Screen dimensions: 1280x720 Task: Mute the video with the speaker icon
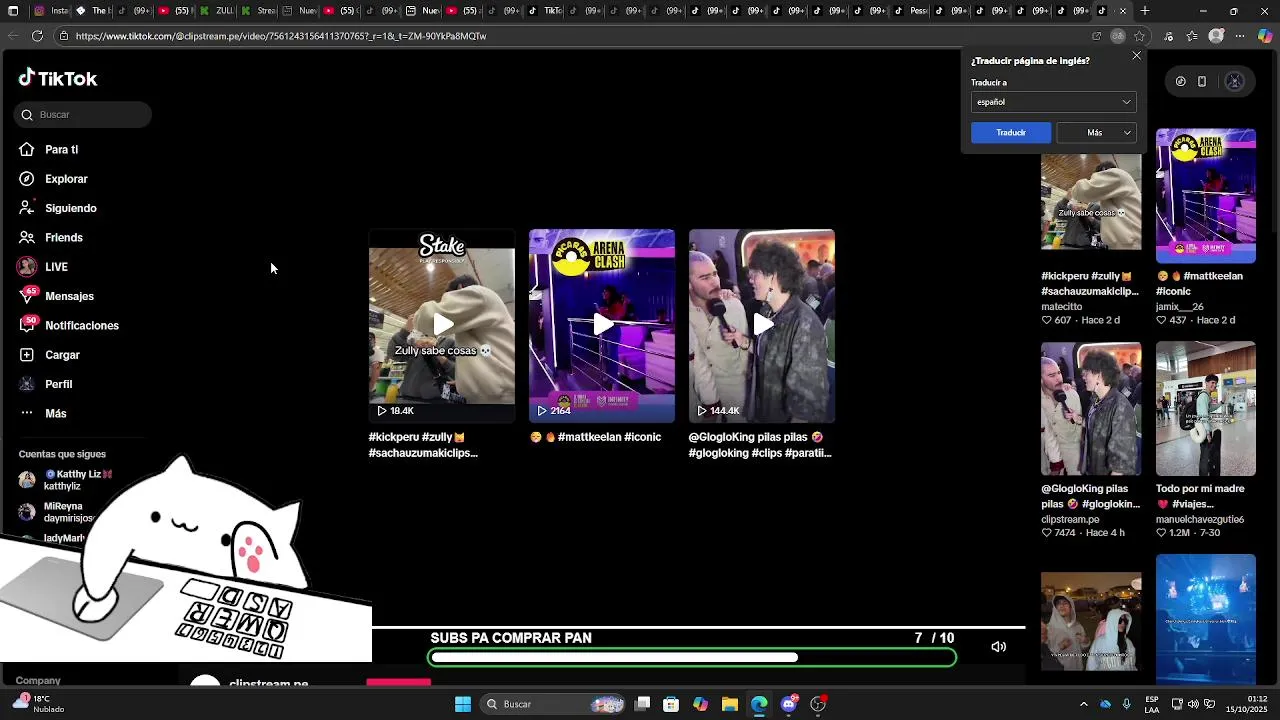point(998,647)
